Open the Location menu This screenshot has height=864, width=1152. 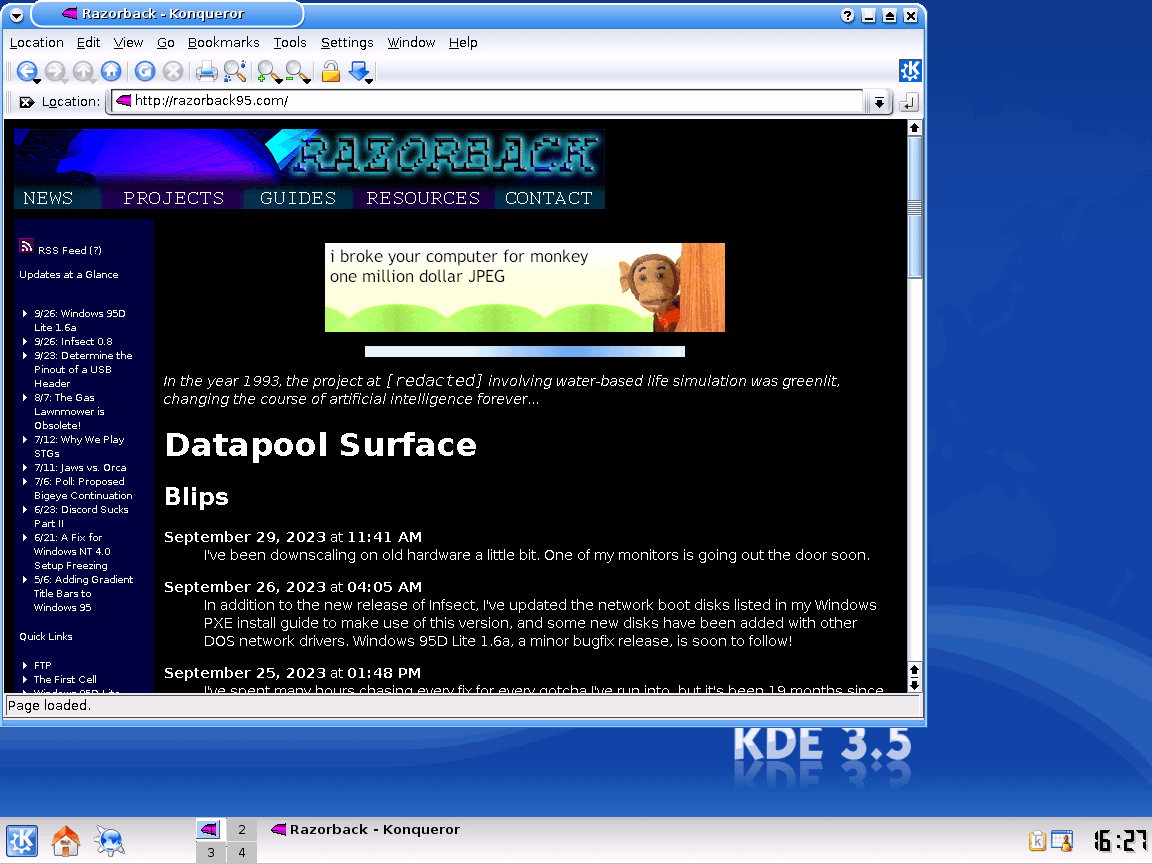point(37,43)
